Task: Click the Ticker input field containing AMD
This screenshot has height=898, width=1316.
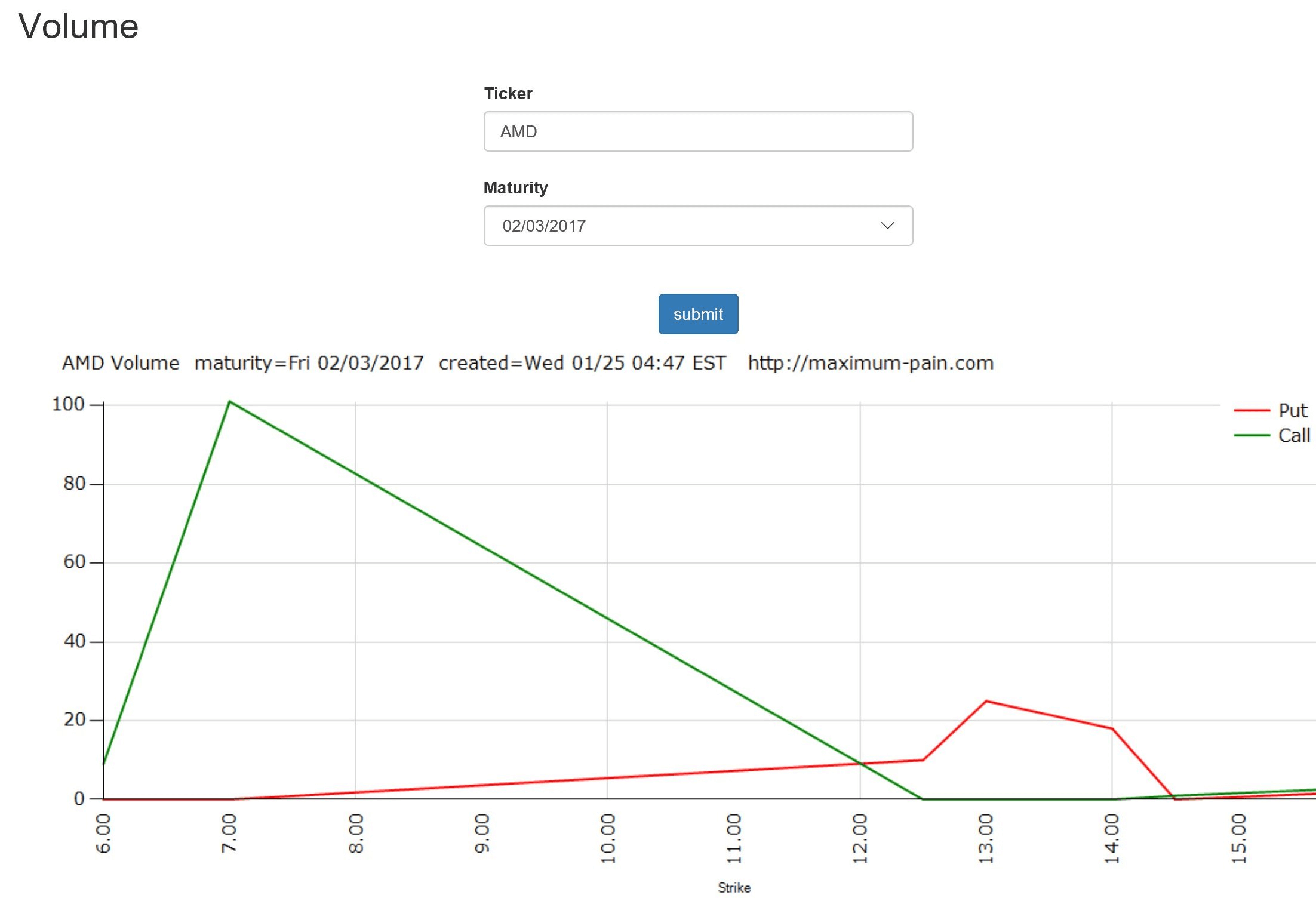Action: (697, 131)
